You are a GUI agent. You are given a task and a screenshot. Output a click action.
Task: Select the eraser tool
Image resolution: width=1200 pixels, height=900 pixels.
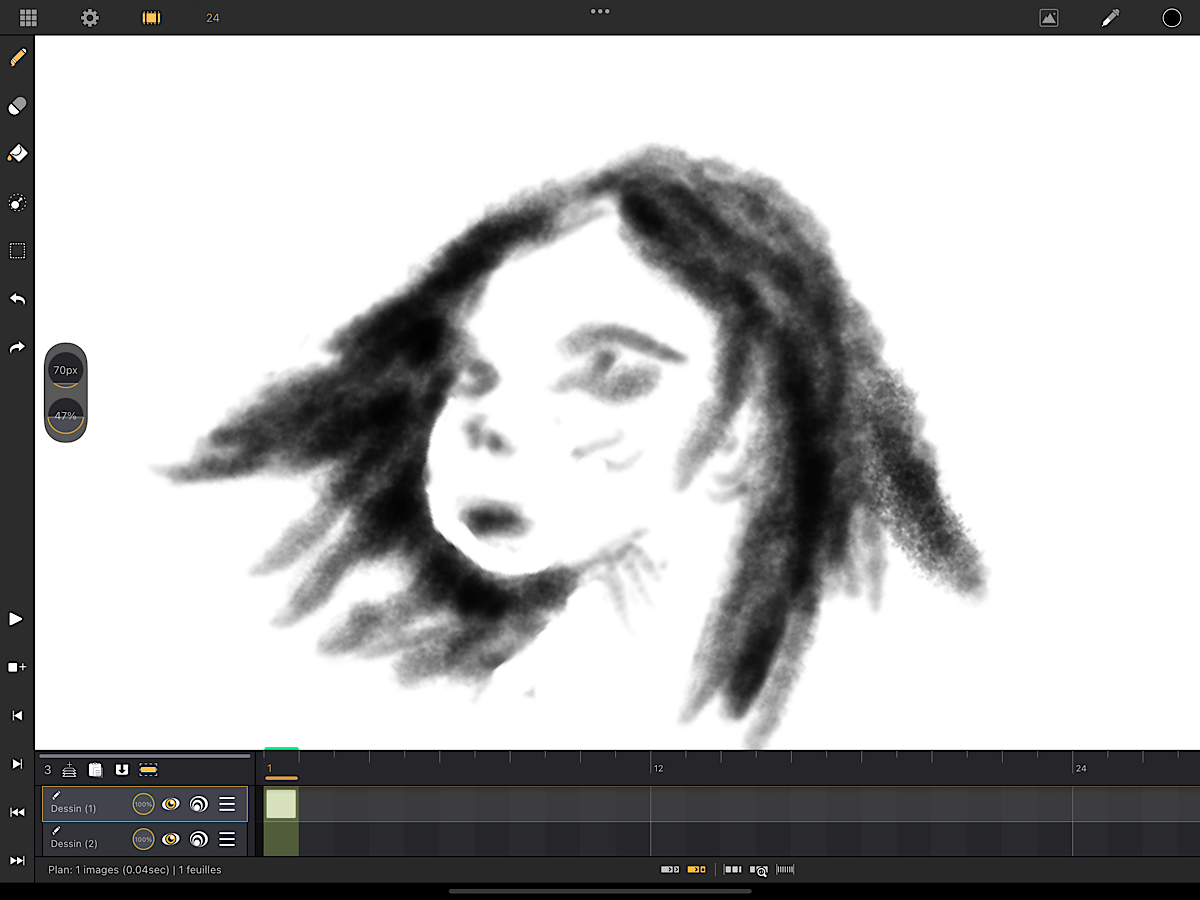[x=17, y=106]
